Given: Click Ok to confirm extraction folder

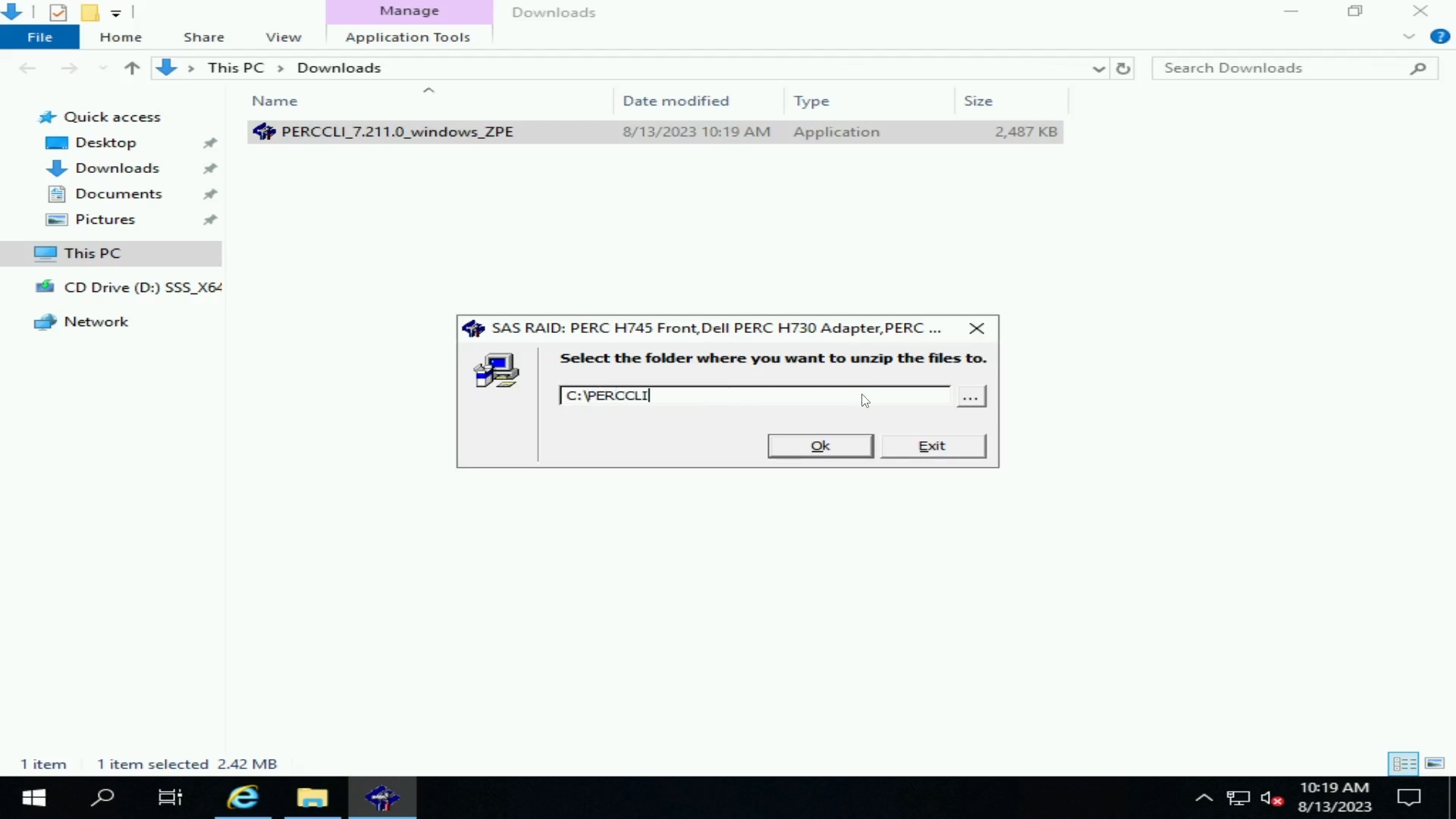Looking at the screenshot, I should click(820, 445).
